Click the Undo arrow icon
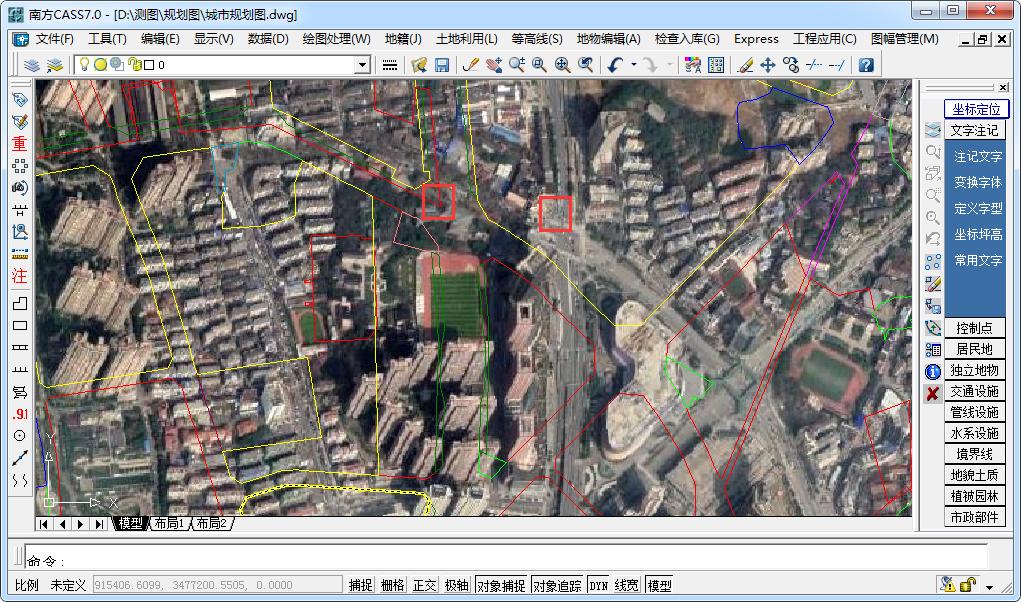Image resolution: width=1021 pixels, height=602 pixels. pyautogui.click(x=614, y=65)
